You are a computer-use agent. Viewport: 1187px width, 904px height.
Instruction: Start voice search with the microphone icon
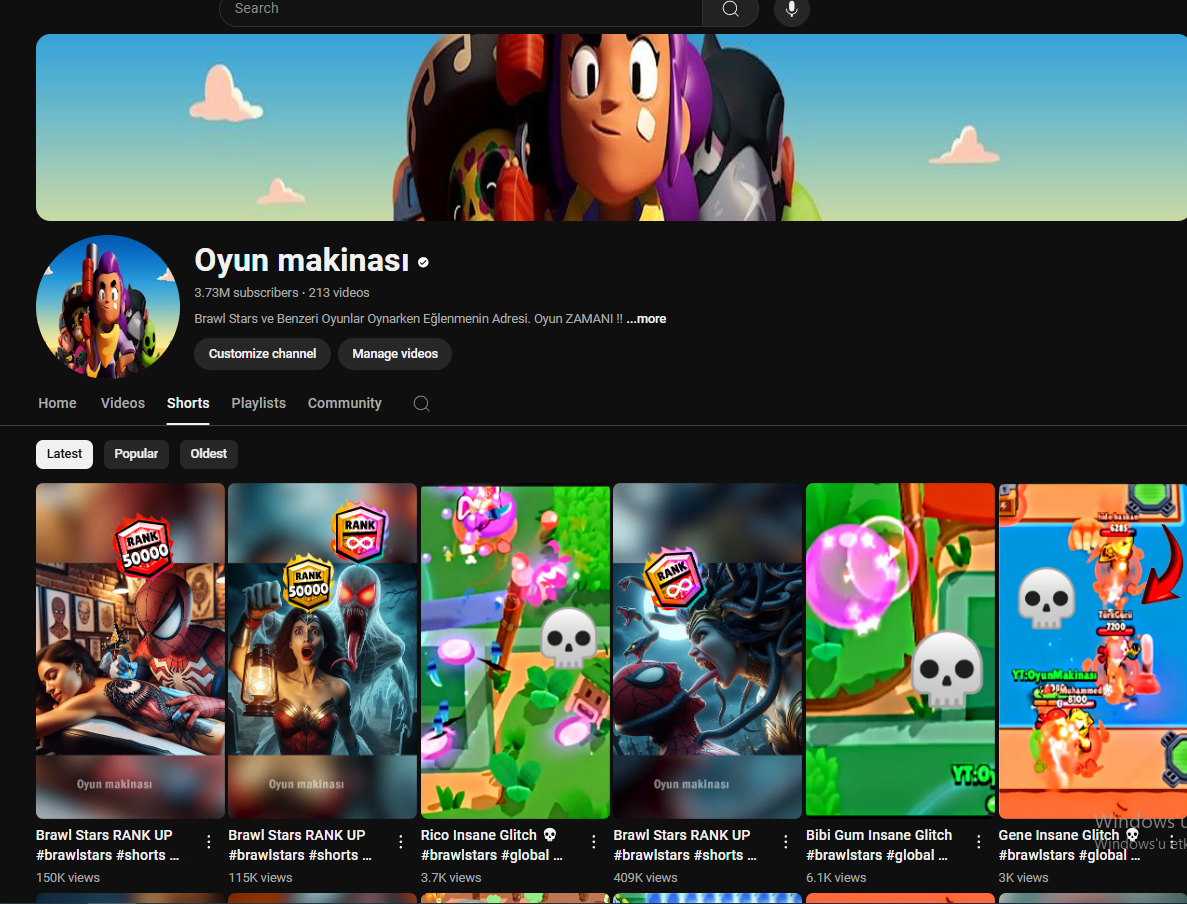click(x=791, y=9)
